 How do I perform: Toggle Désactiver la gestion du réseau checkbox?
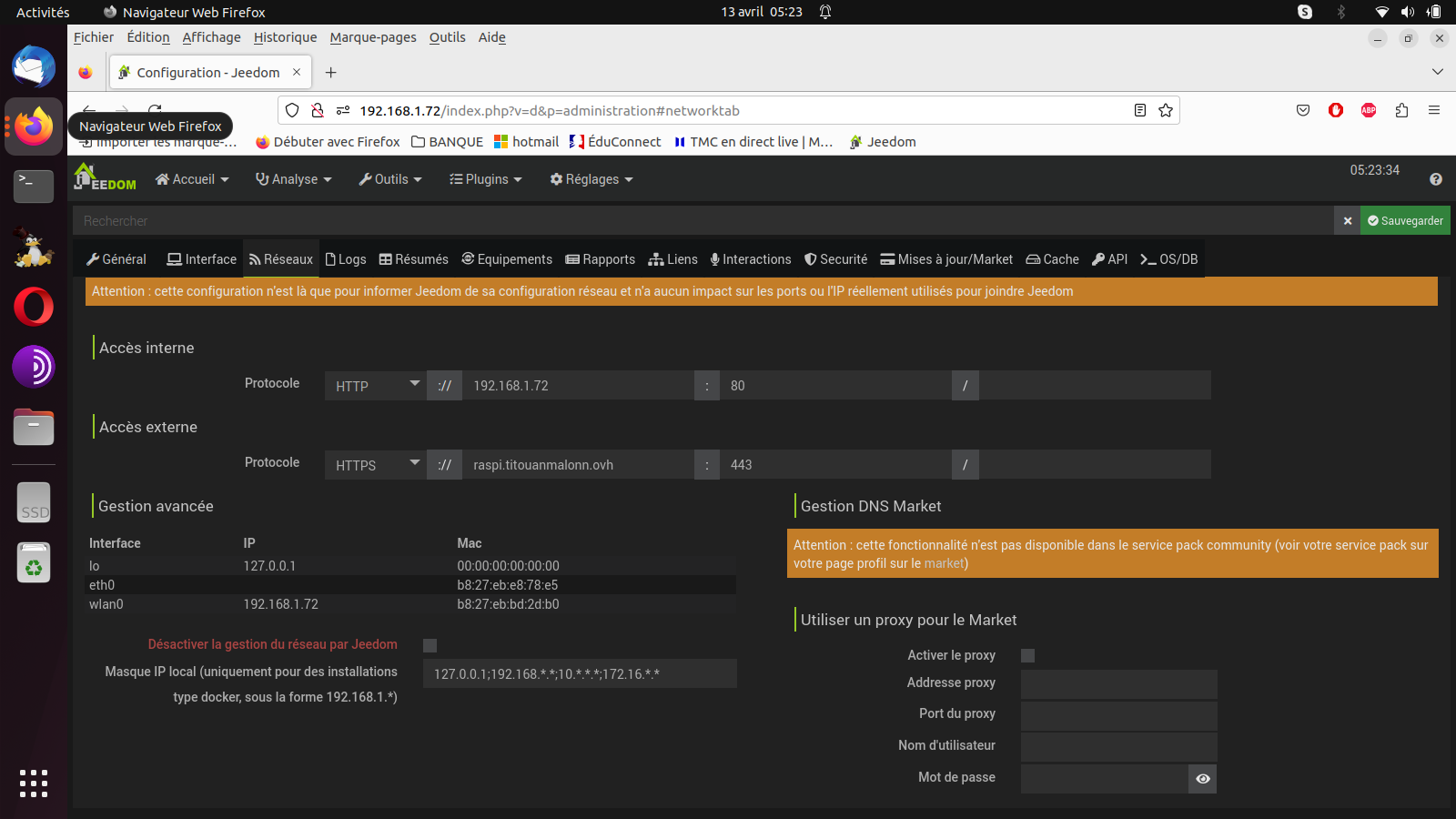[x=430, y=645]
